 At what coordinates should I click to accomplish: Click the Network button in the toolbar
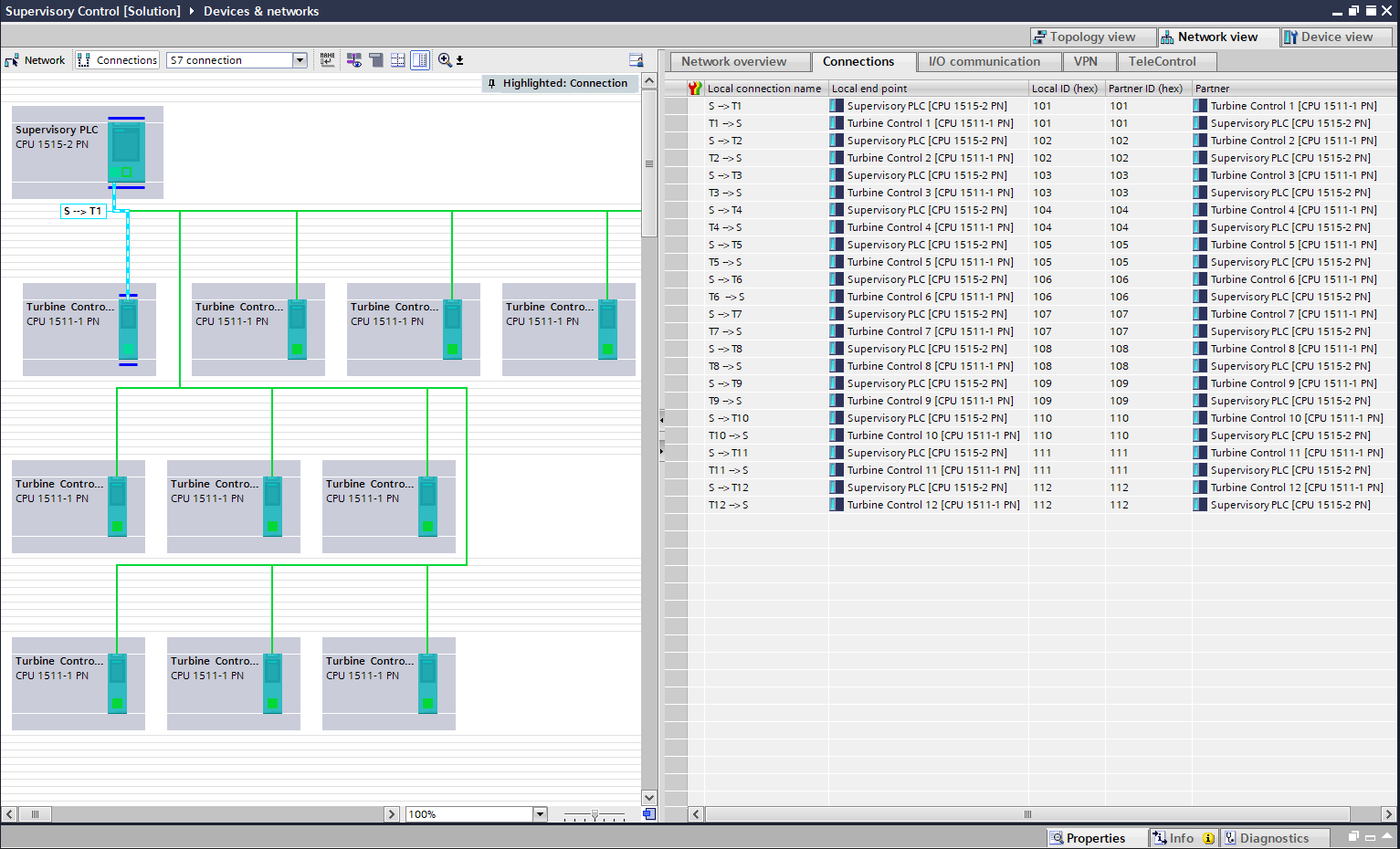pyautogui.click(x=36, y=60)
